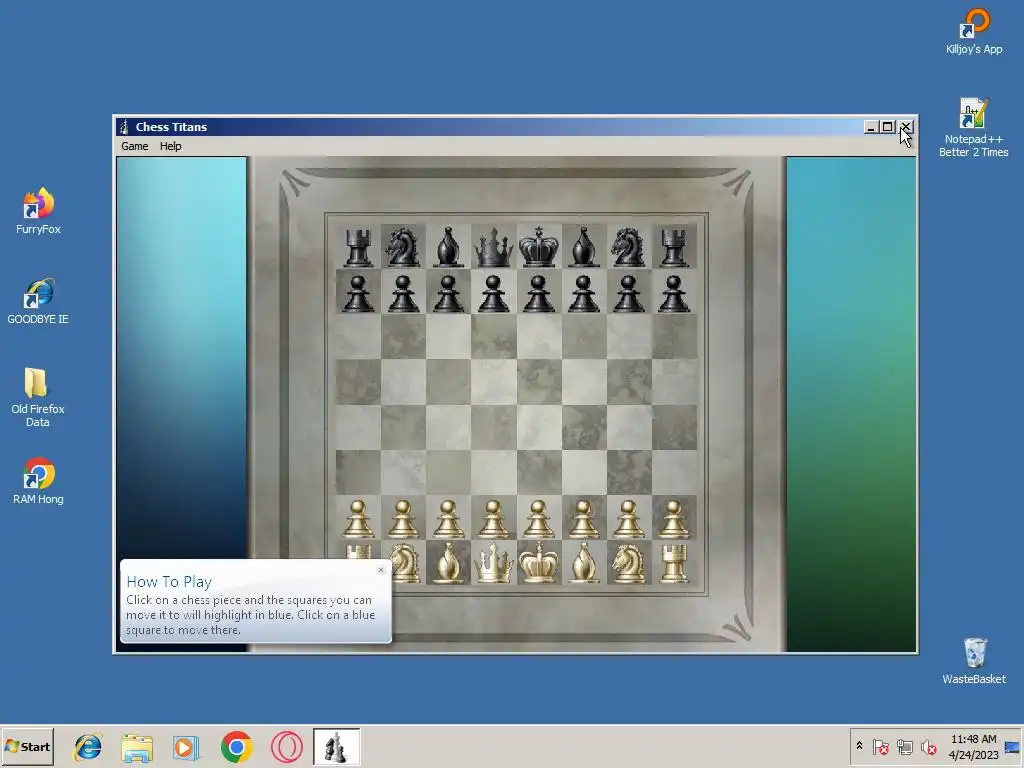Select the black king

pos(538,247)
